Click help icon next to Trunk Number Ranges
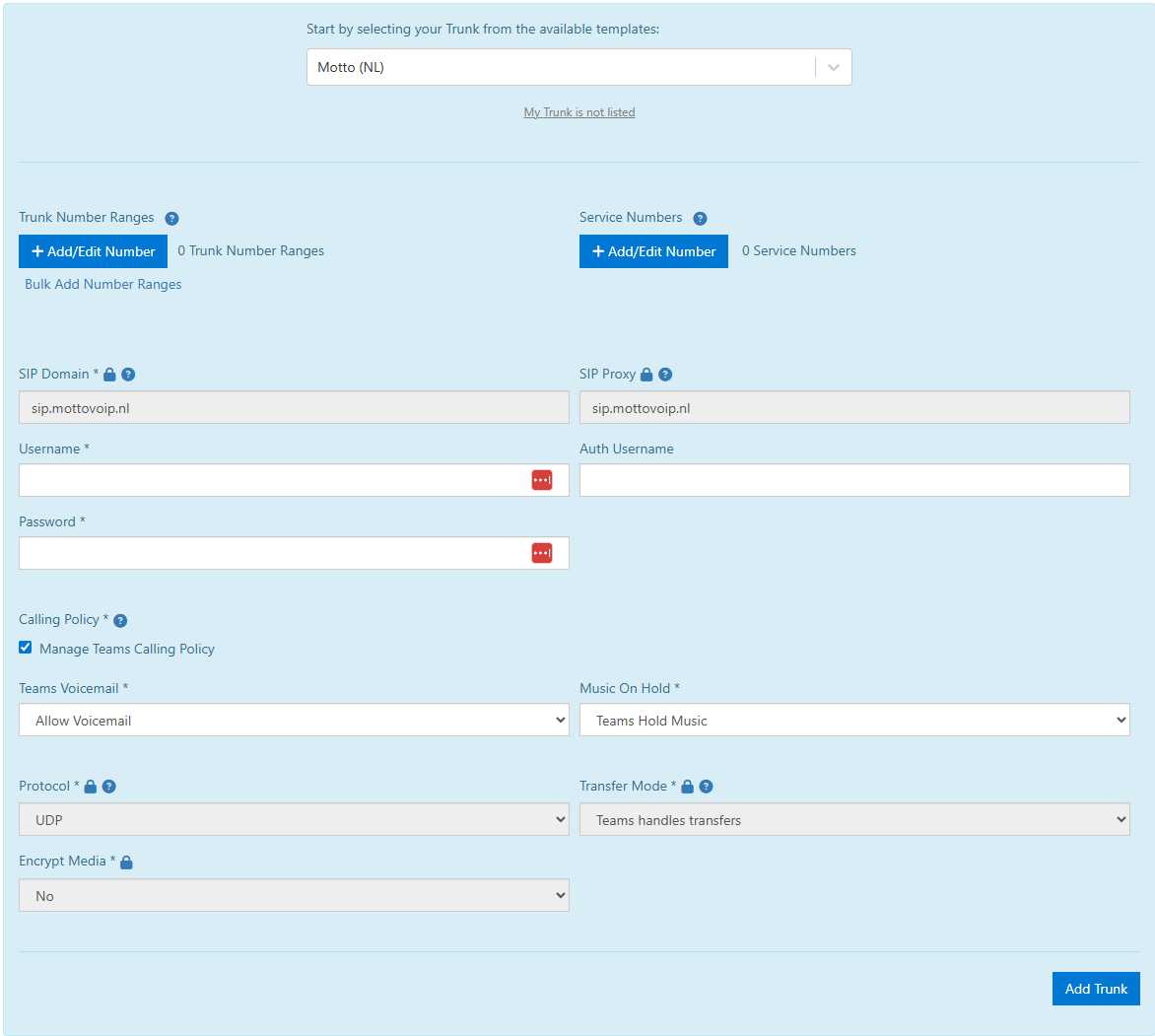The image size is (1155, 1036). [x=171, y=219]
